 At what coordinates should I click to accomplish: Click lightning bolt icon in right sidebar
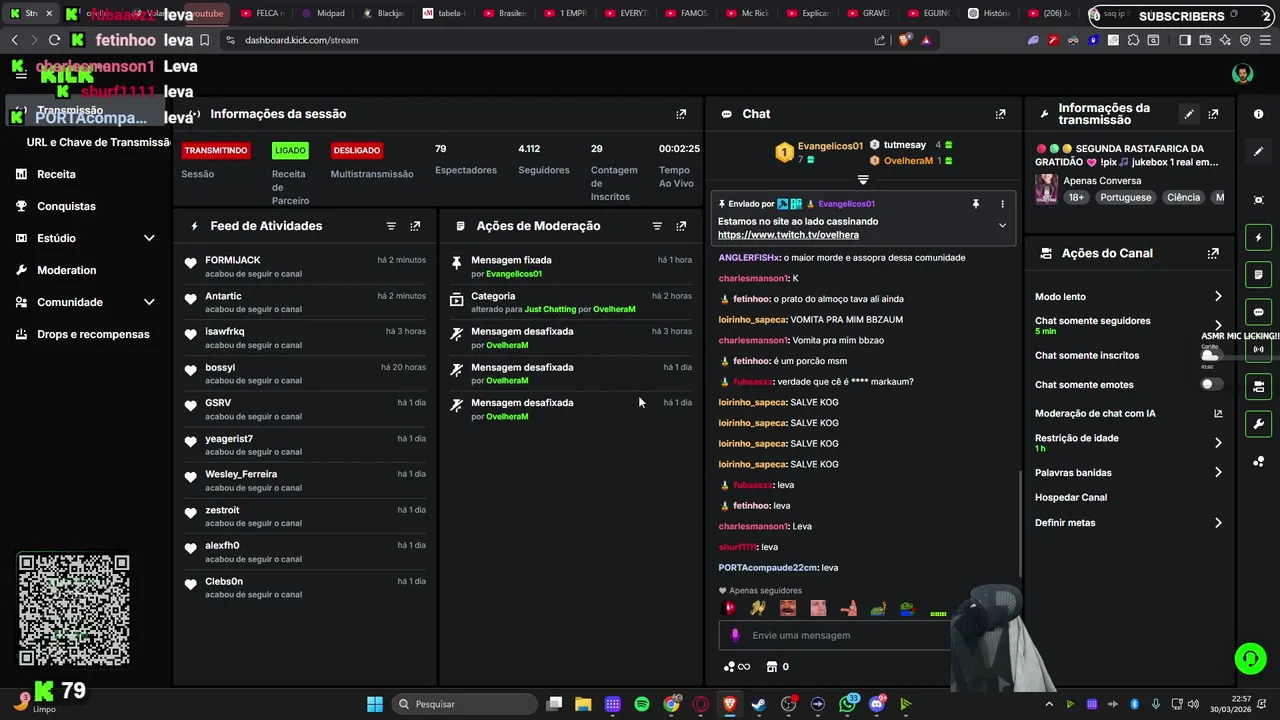coord(1258,238)
